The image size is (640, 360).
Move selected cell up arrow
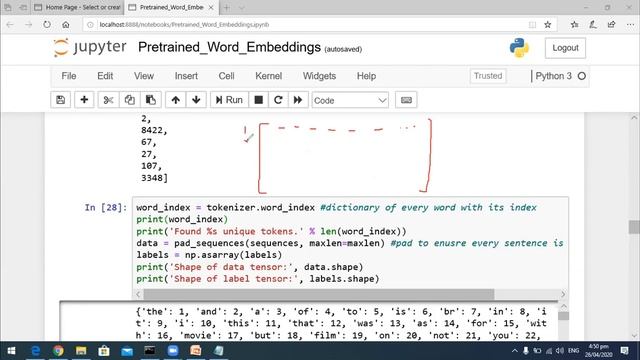pyautogui.click(x=176, y=100)
